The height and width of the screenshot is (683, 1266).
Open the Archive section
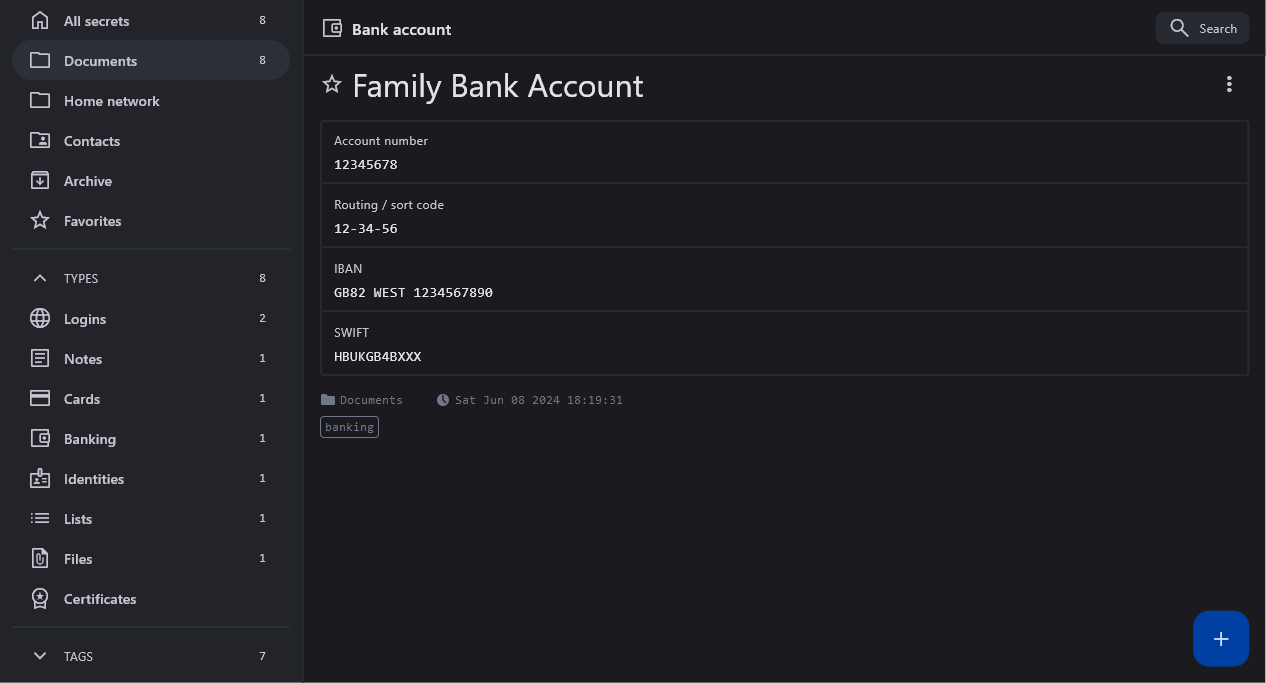87,181
